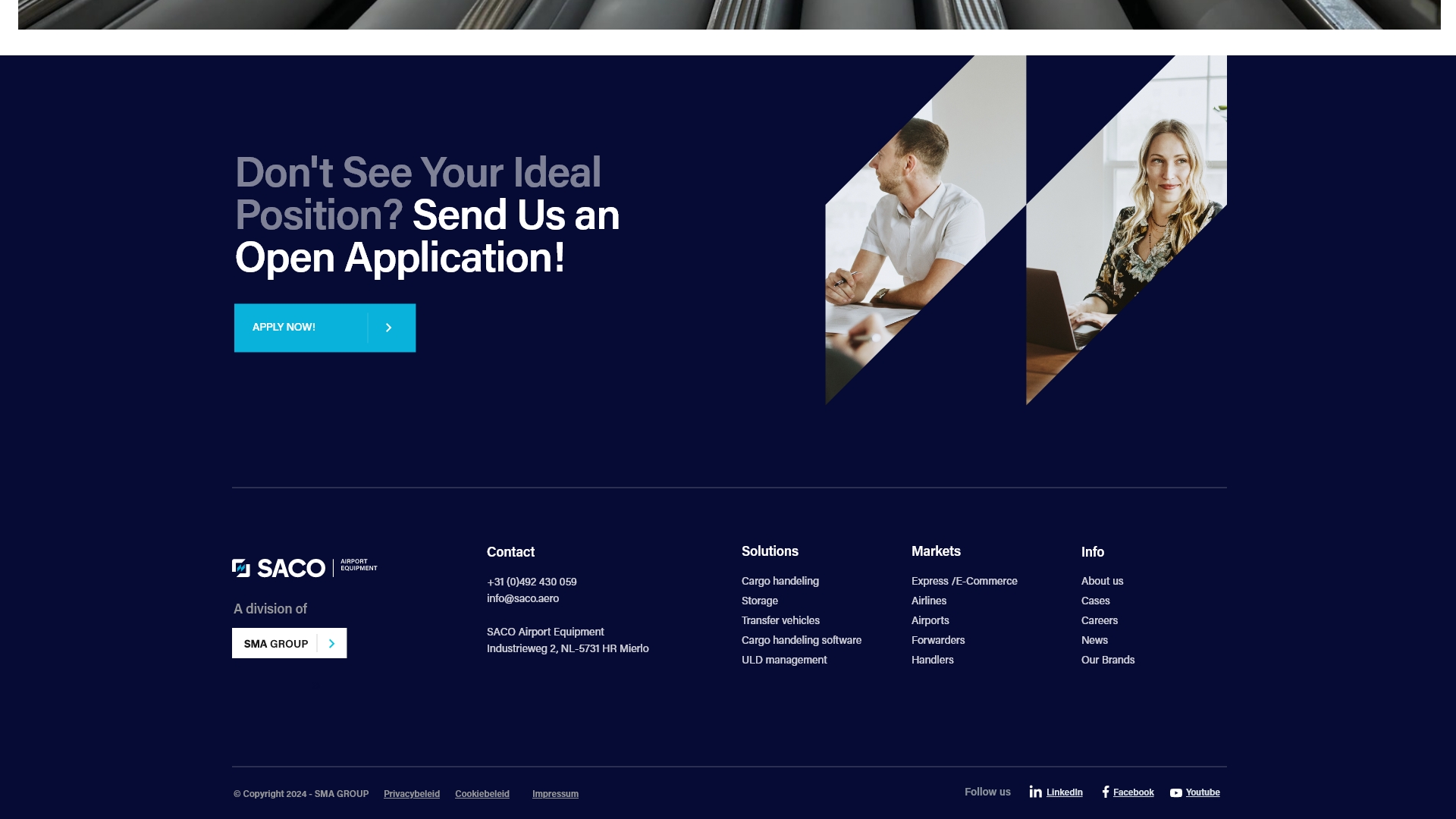Click the LinkedIn icon

(x=1036, y=792)
